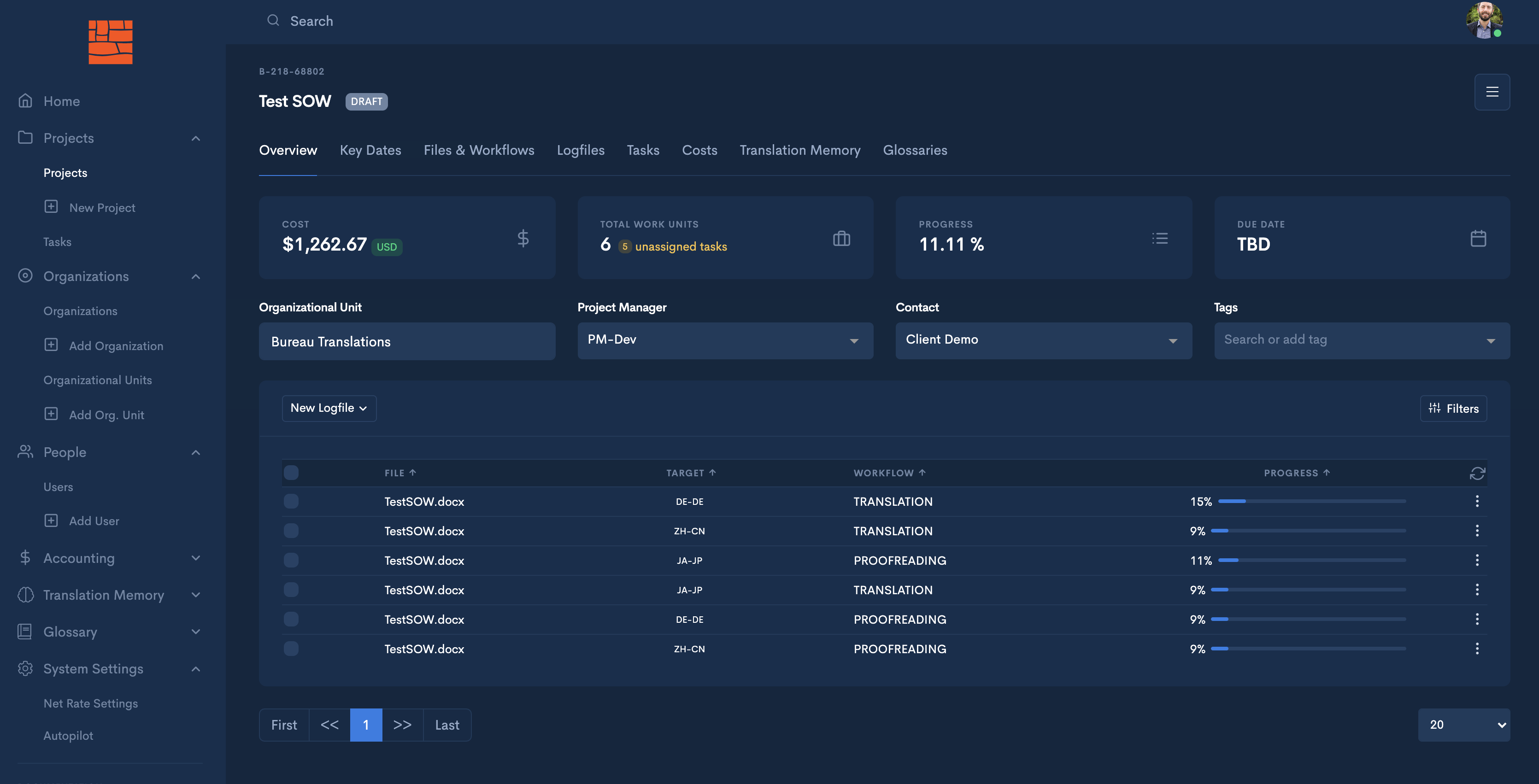Select the dollar icon on the Cost card
The height and width of the screenshot is (784, 1539).
pyautogui.click(x=523, y=238)
